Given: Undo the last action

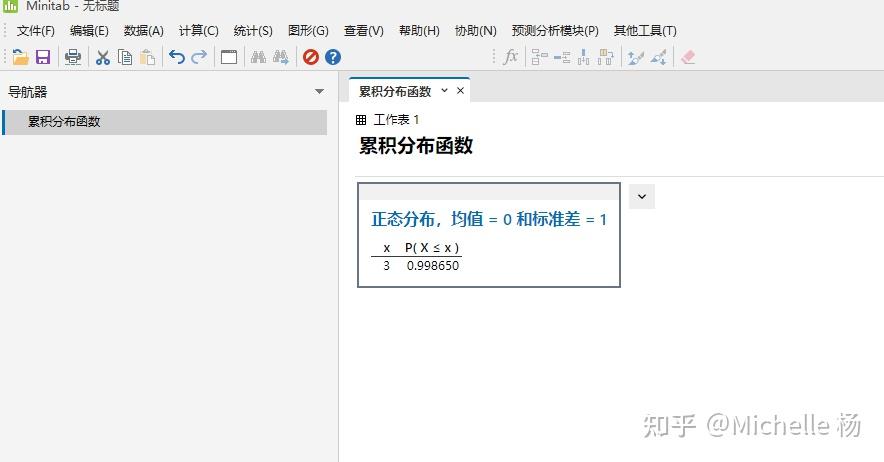Looking at the screenshot, I should point(176,57).
